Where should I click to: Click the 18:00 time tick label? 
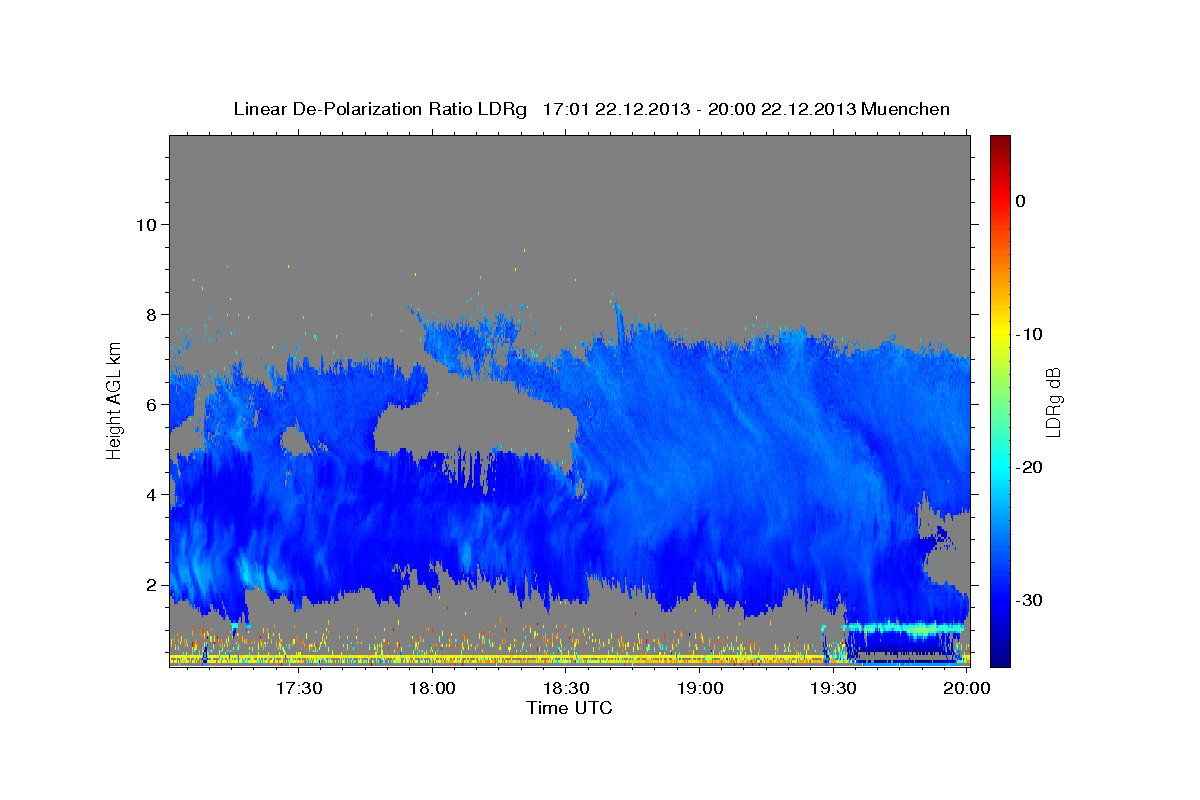(433, 688)
